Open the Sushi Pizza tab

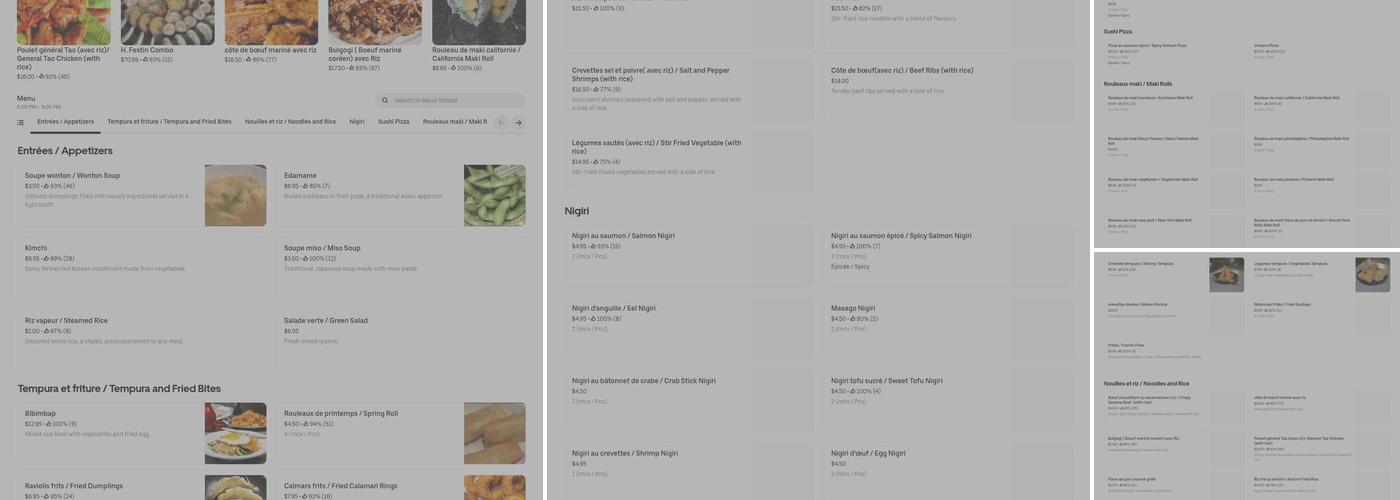pos(394,122)
